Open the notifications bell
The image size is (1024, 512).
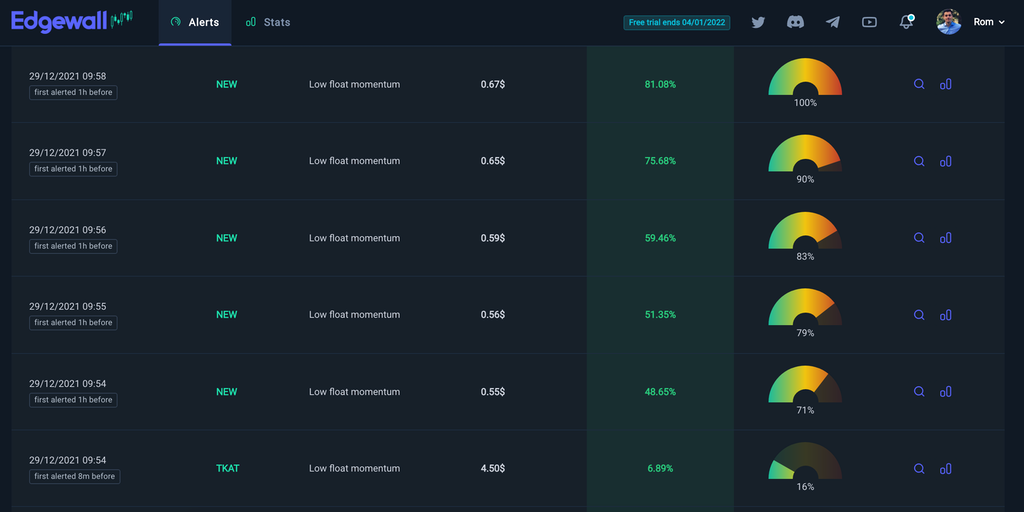click(x=906, y=22)
